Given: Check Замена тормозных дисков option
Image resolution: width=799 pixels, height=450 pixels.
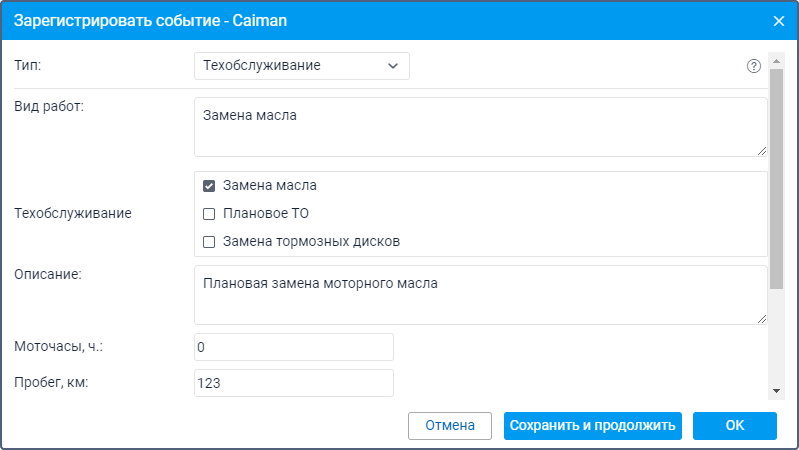Looking at the screenshot, I should (209, 242).
